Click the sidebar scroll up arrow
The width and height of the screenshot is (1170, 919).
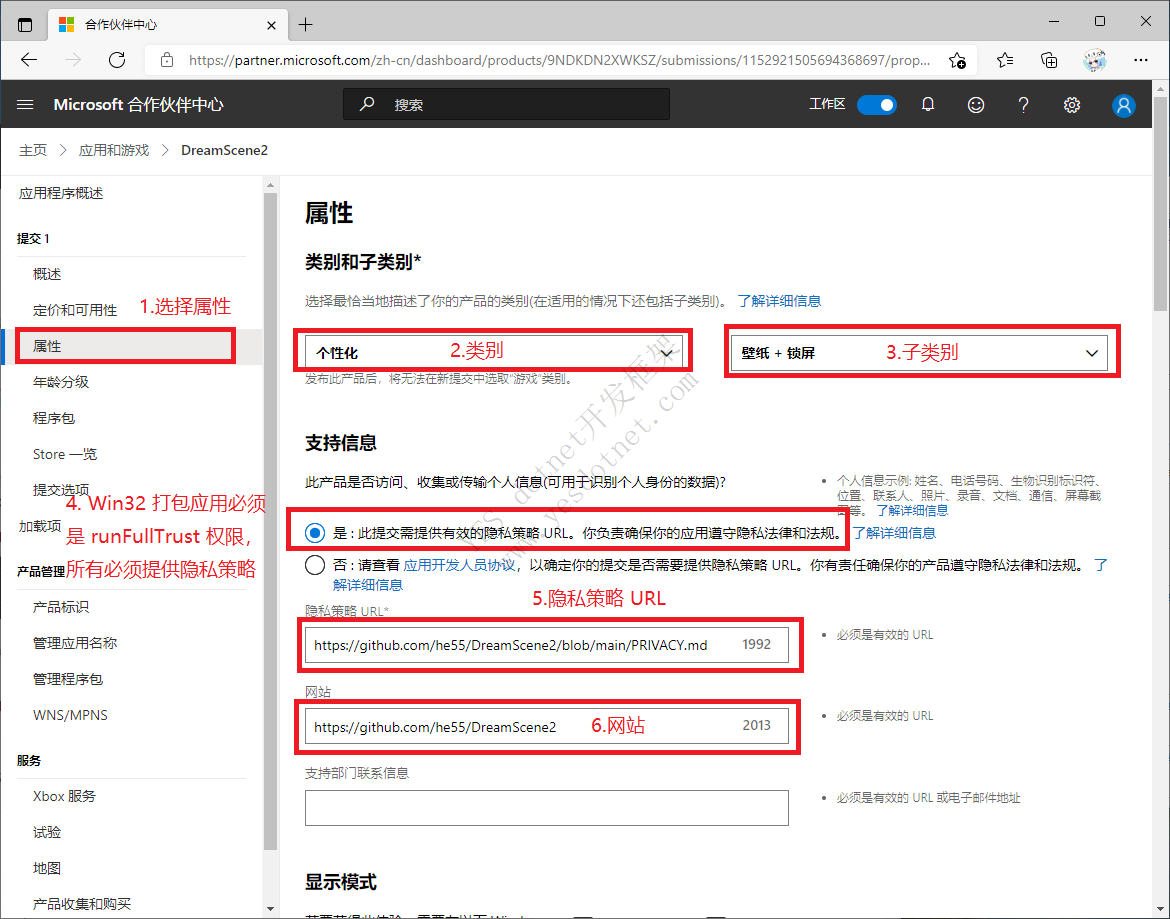[x=270, y=185]
